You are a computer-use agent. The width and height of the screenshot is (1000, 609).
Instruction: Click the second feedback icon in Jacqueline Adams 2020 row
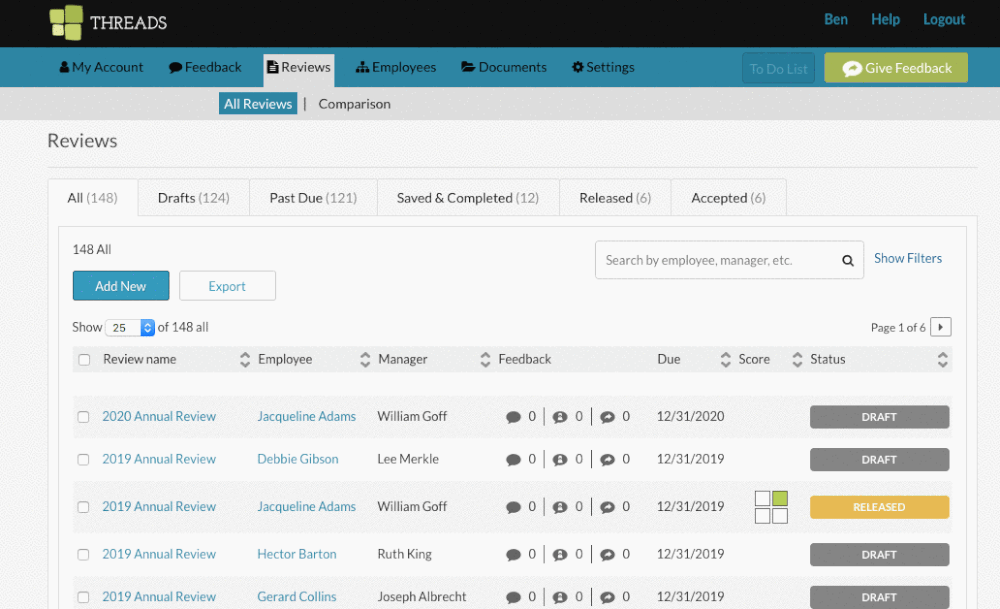pos(560,417)
